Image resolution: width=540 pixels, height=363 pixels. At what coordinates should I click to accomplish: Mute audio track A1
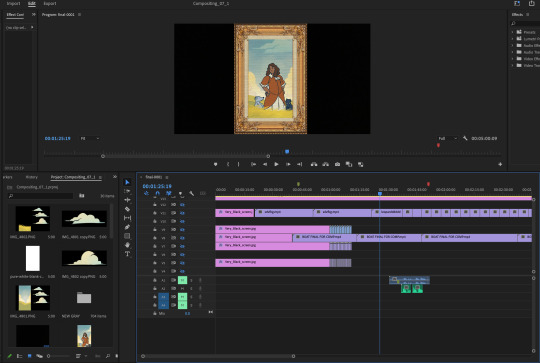click(x=182, y=280)
